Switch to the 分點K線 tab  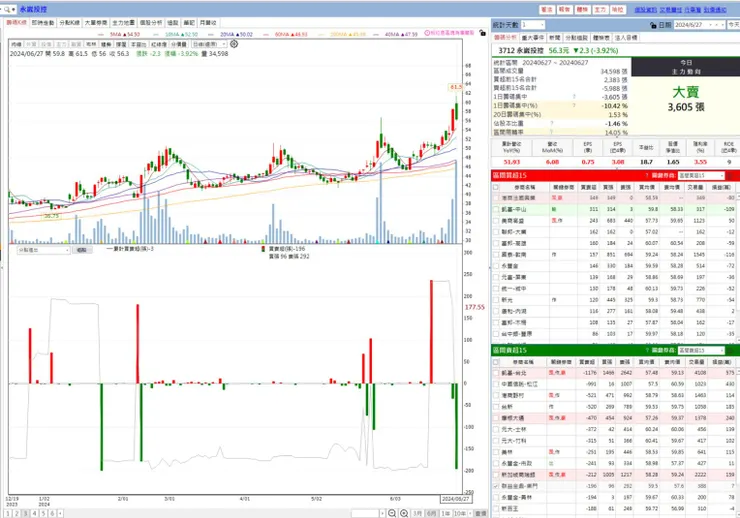click(x=69, y=23)
